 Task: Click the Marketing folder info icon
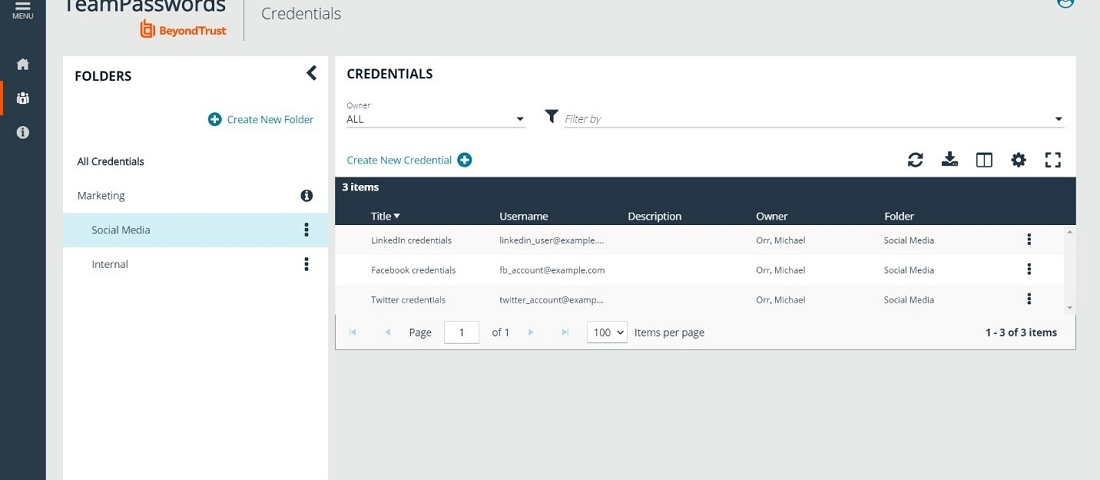307,196
